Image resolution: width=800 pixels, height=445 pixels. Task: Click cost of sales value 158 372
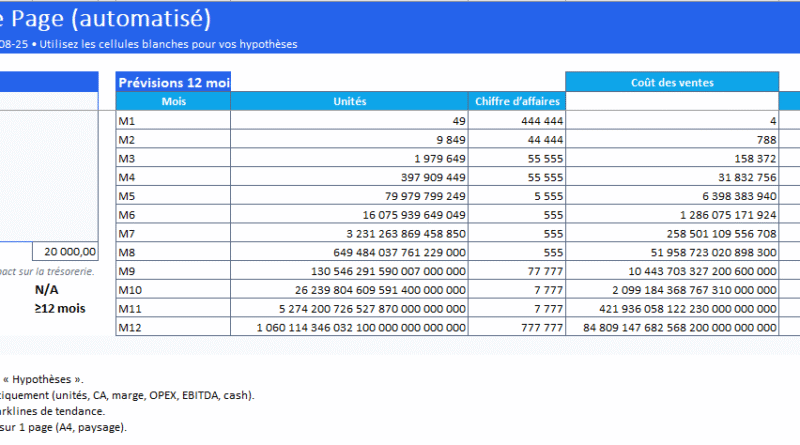point(671,158)
